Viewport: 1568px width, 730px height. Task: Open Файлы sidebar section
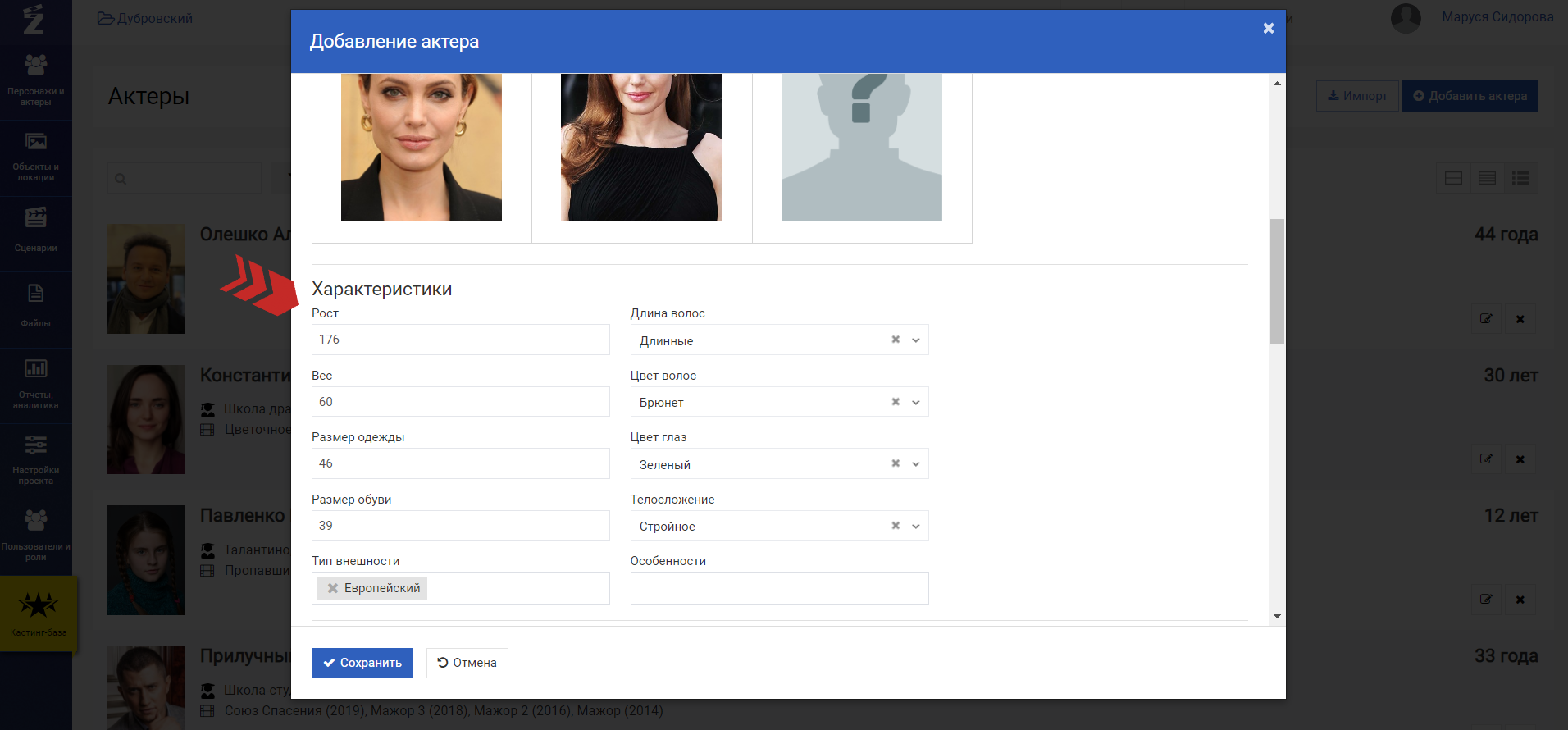36,309
